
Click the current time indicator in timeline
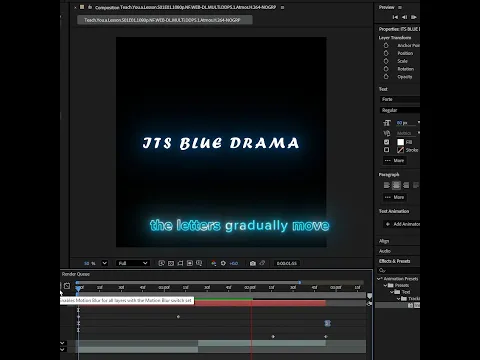(78, 288)
